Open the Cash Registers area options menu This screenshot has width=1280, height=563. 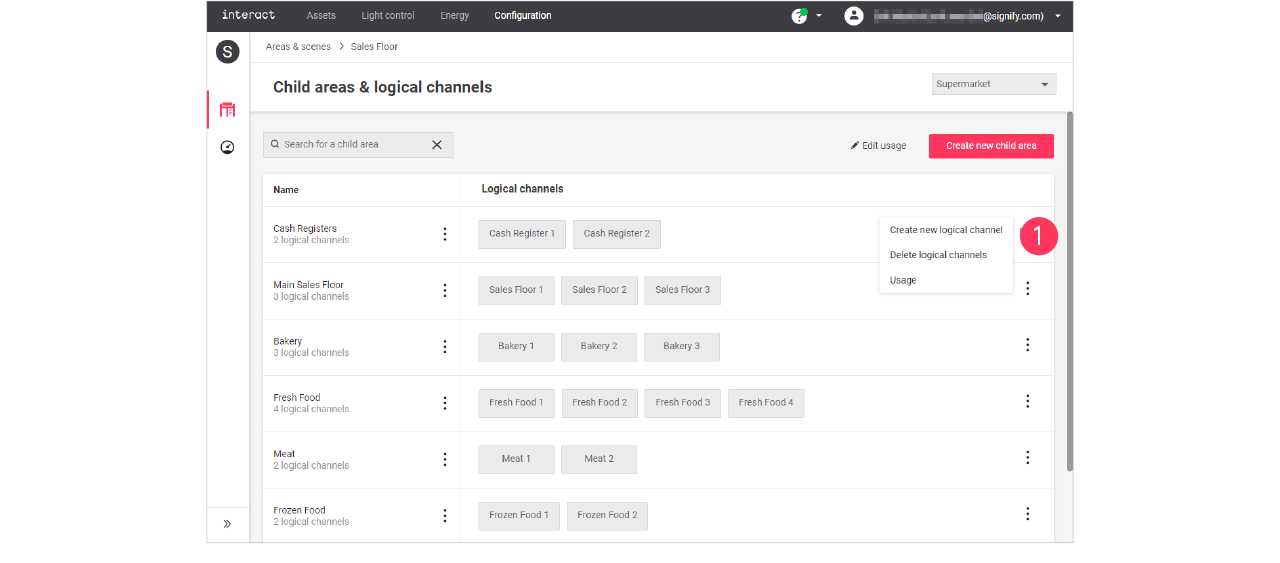(445, 234)
